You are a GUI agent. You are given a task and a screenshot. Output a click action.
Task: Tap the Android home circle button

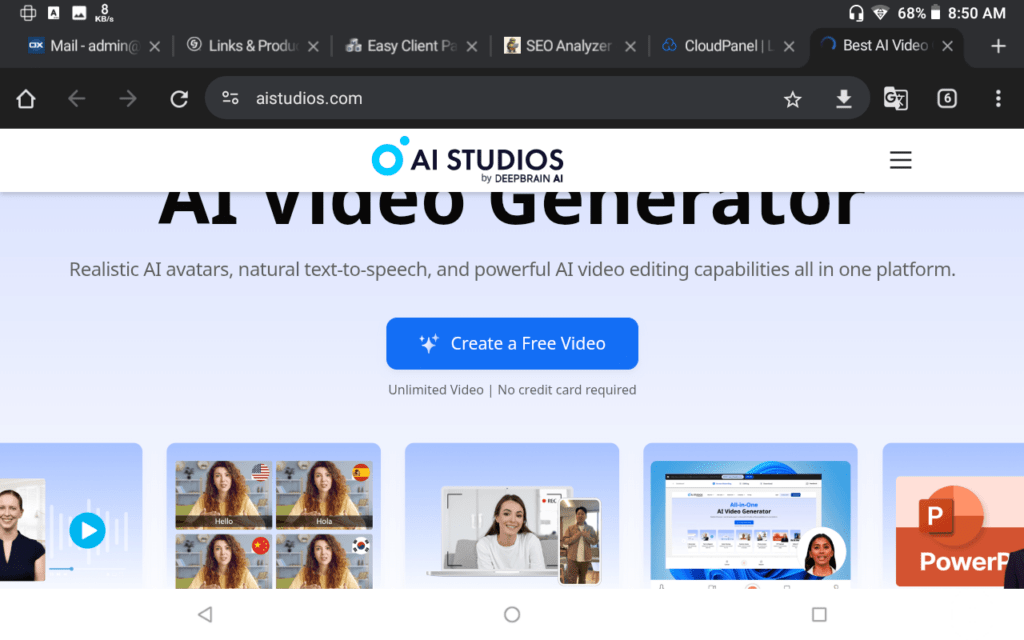tap(512, 615)
